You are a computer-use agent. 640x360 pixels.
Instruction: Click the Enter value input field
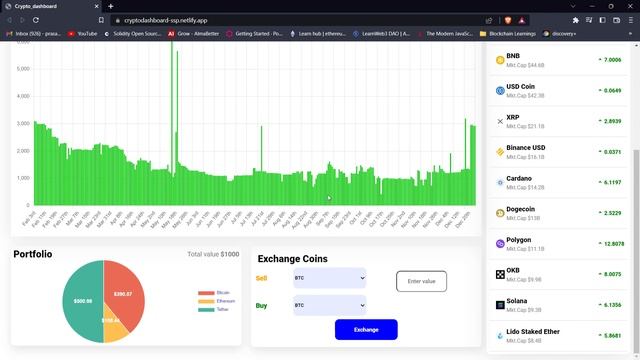[x=421, y=281]
